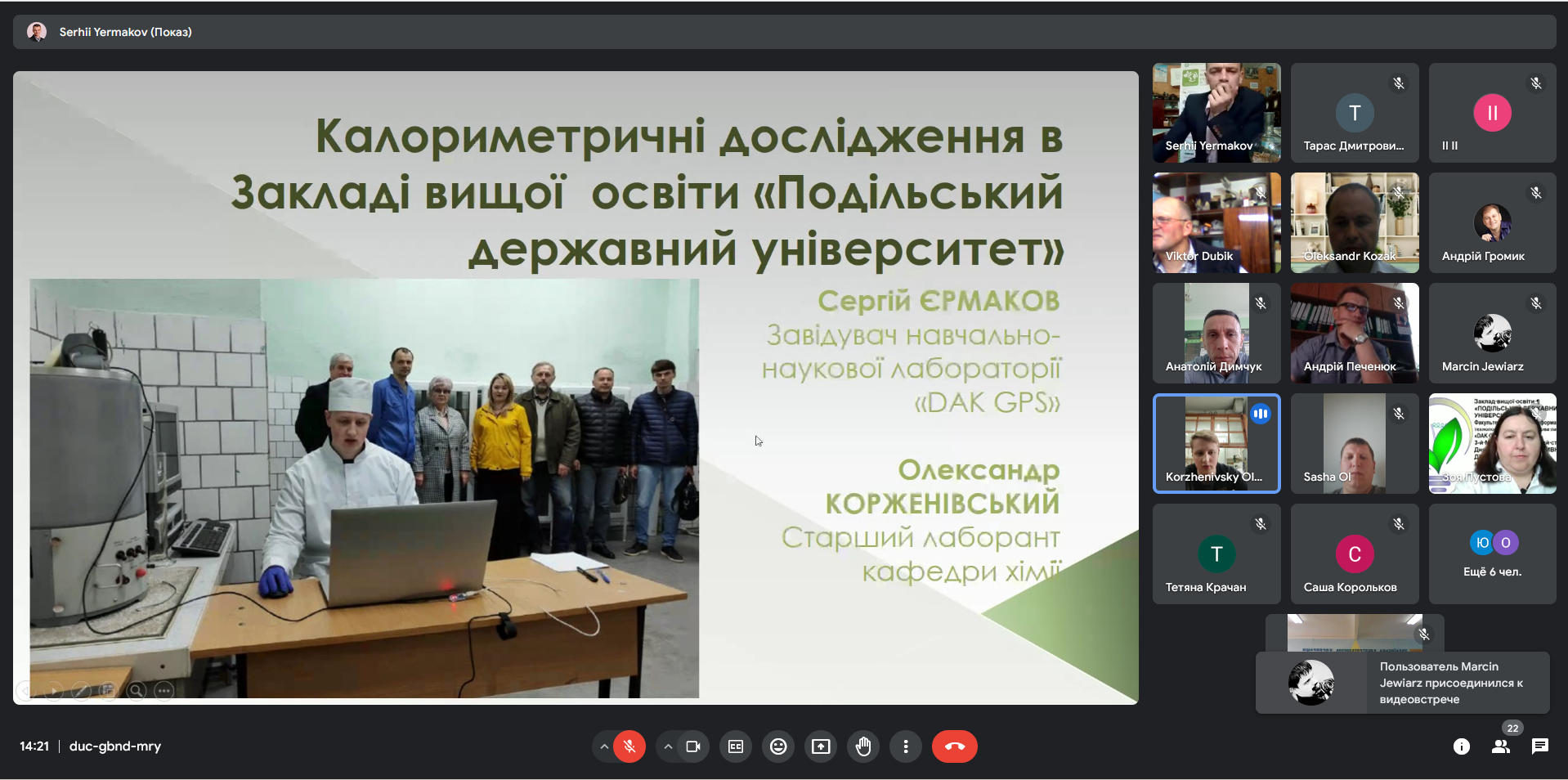Expand audio settings arrow beside microphone
Screen dimensions: 1568x780
coord(604,746)
